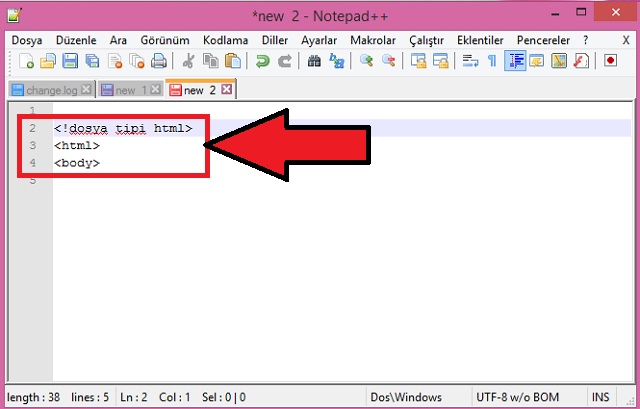Open the Diller menu
Screen dimensions: 640x409
(x=275, y=40)
